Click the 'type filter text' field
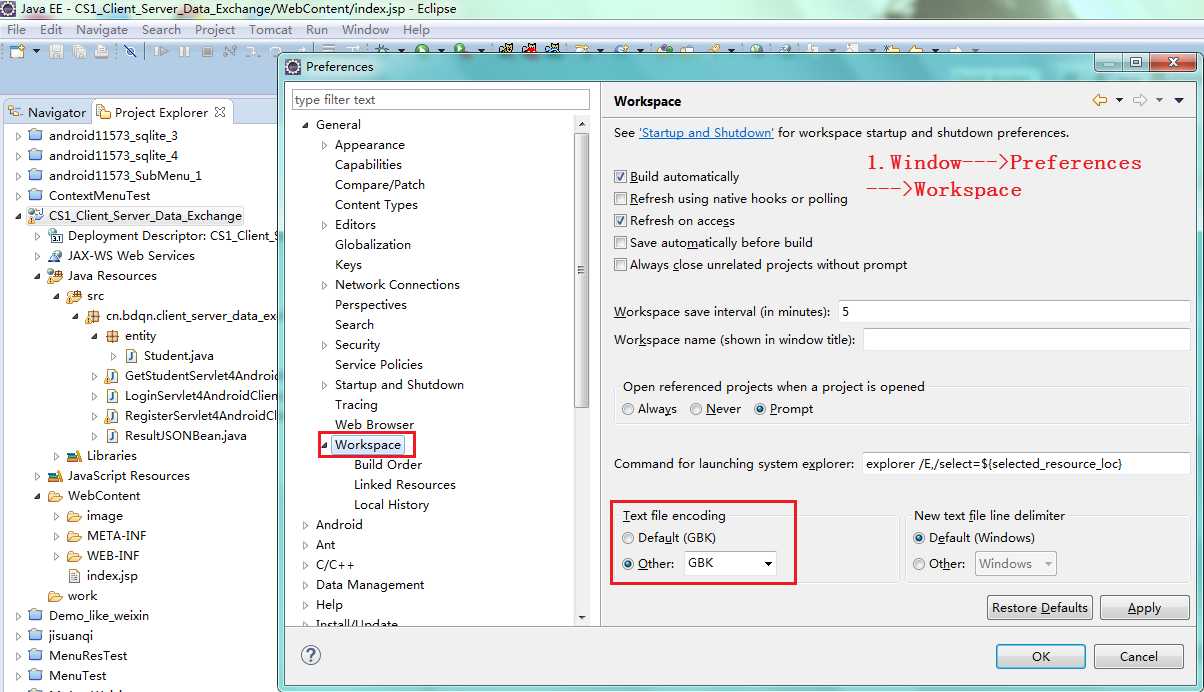1204x692 pixels. click(x=441, y=100)
